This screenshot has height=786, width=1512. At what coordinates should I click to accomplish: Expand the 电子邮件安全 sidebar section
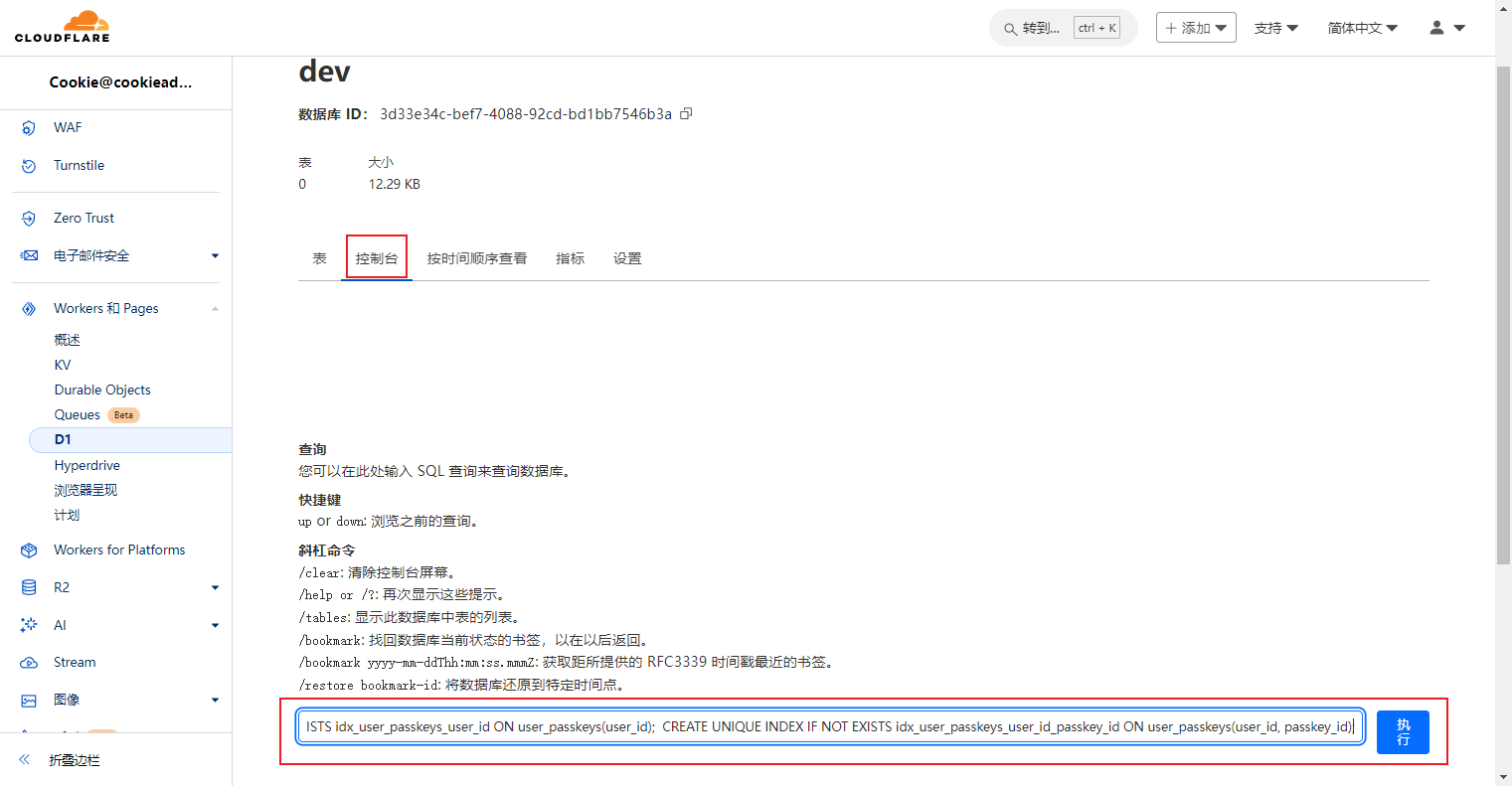pos(215,256)
